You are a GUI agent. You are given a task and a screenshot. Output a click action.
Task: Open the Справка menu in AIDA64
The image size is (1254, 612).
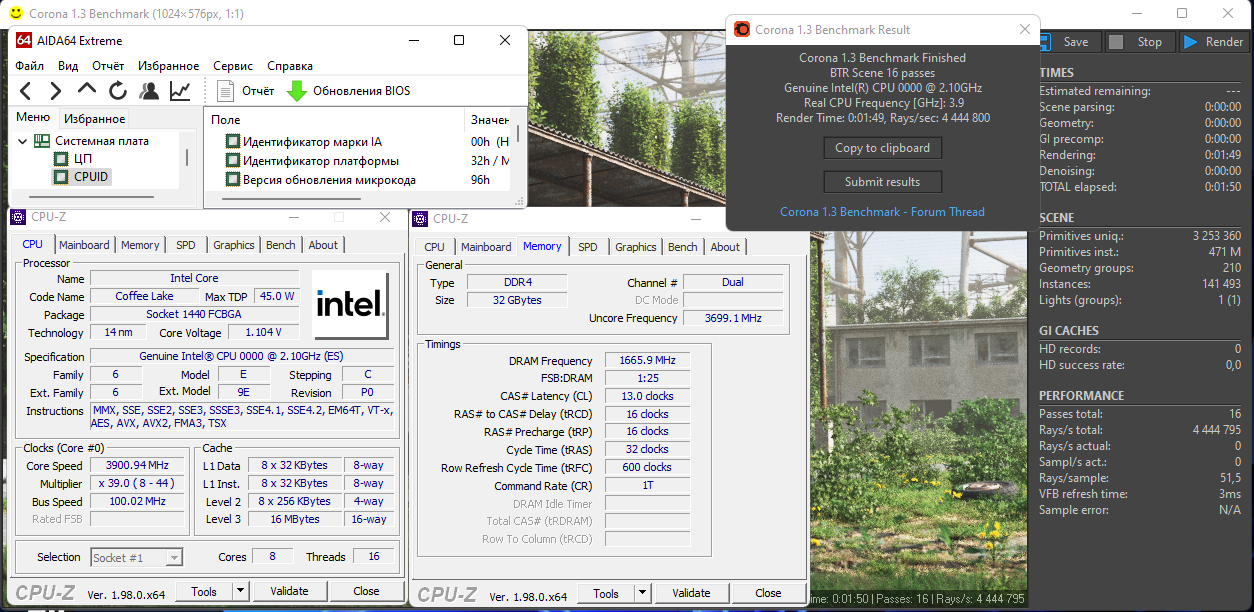[290, 66]
